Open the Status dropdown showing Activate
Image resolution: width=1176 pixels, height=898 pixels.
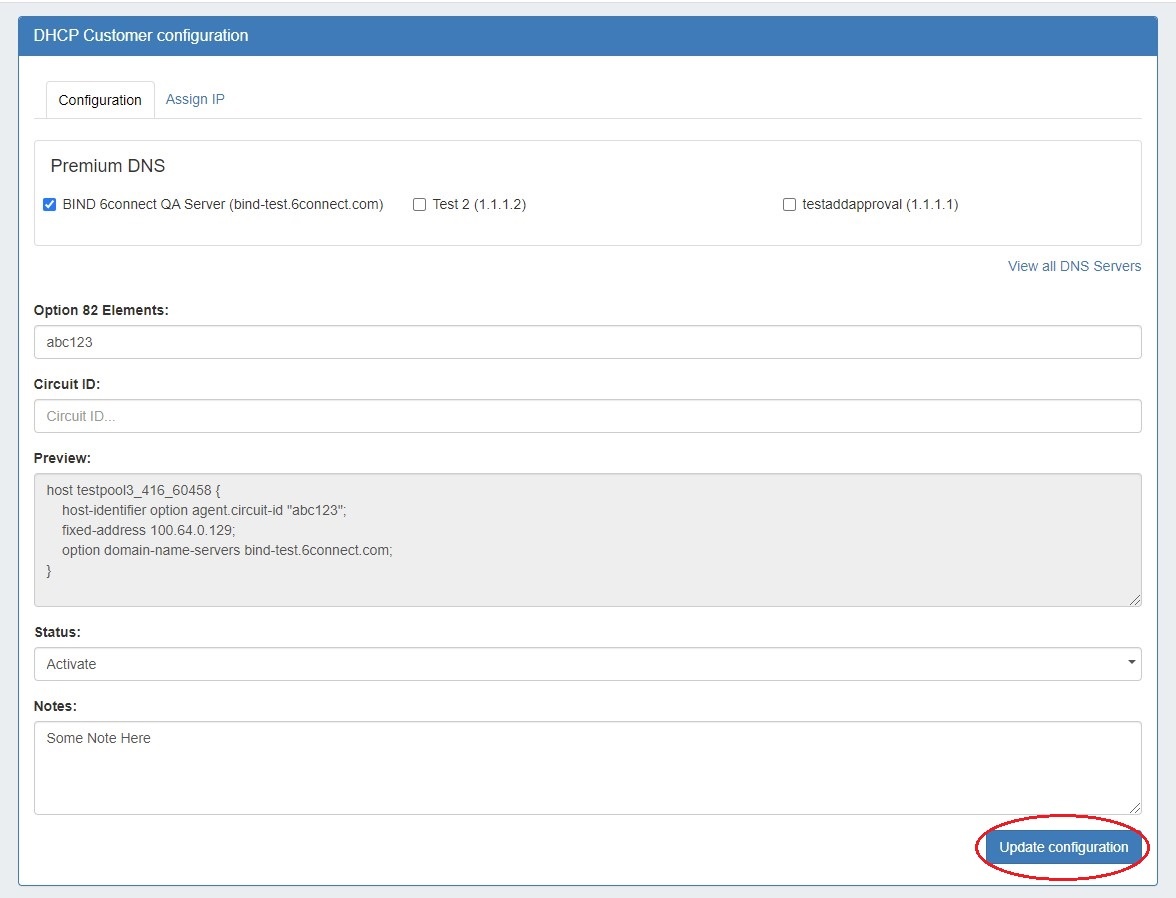click(x=587, y=664)
